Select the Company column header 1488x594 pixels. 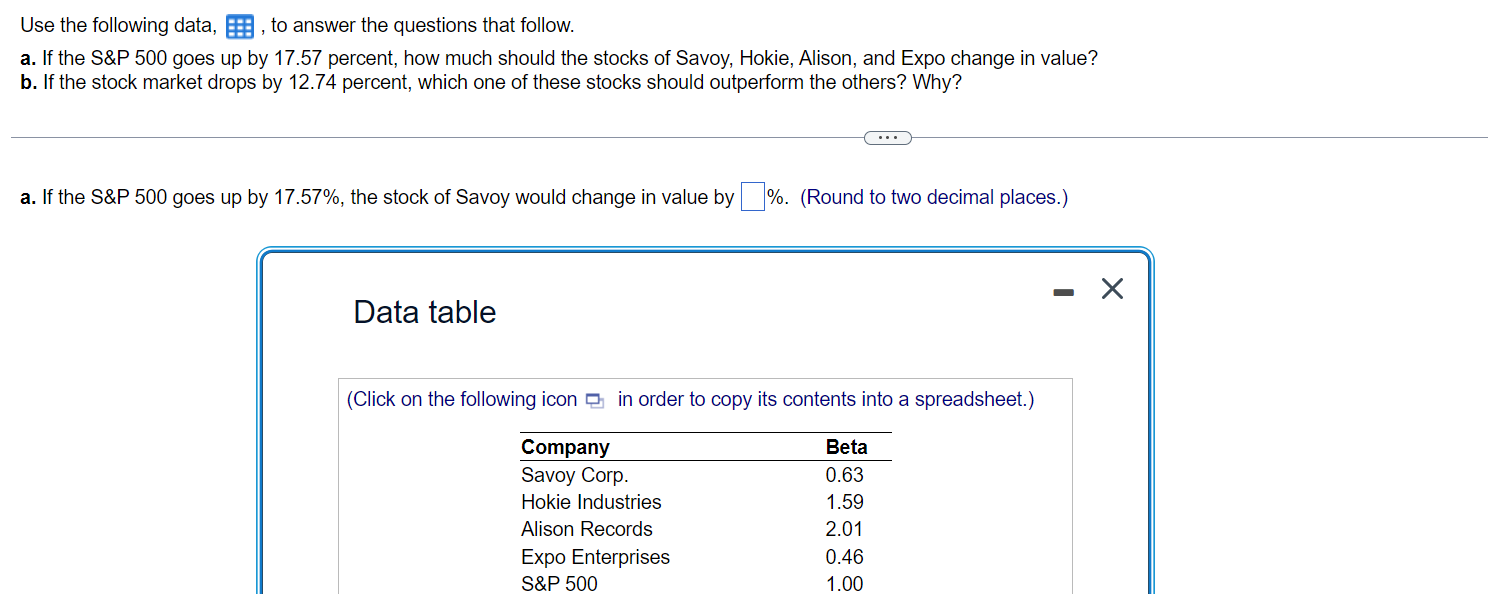coord(565,447)
